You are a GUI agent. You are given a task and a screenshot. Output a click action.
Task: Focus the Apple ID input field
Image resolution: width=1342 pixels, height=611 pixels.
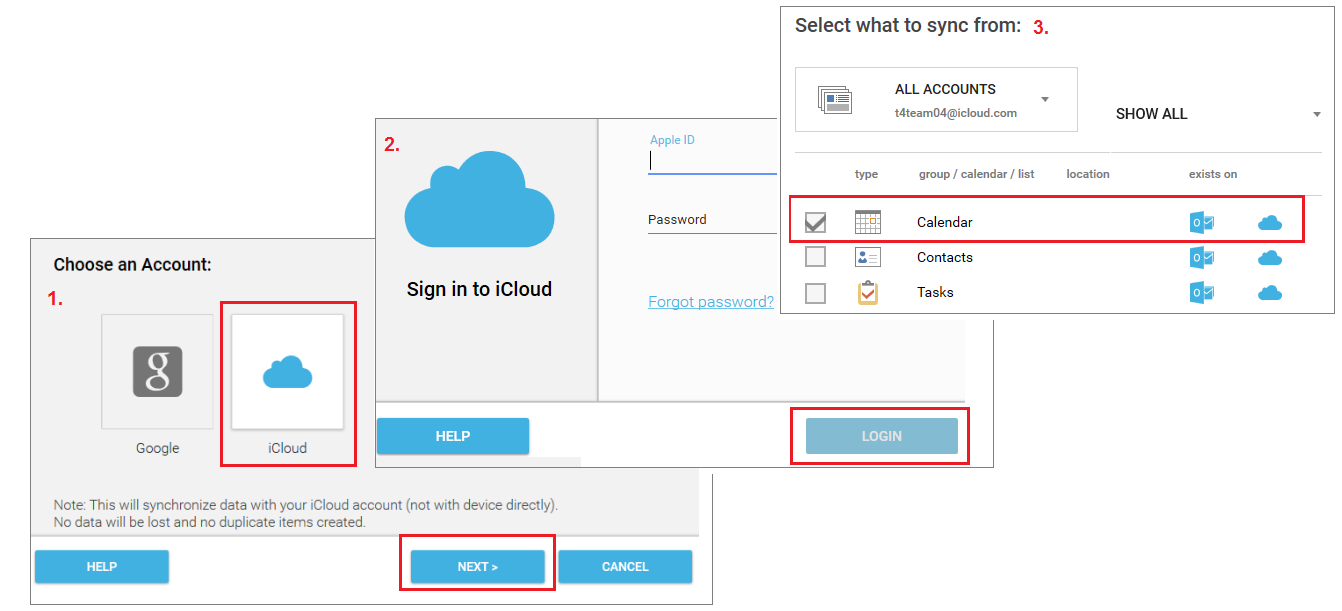coord(712,161)
